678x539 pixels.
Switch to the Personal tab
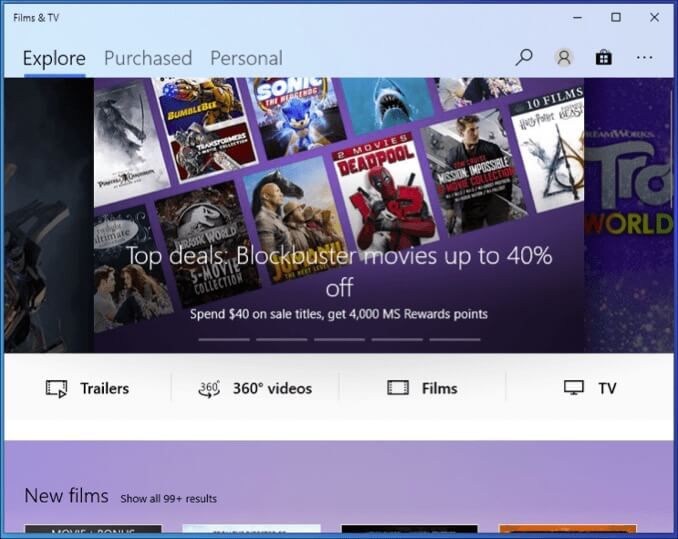click(246, 58)
